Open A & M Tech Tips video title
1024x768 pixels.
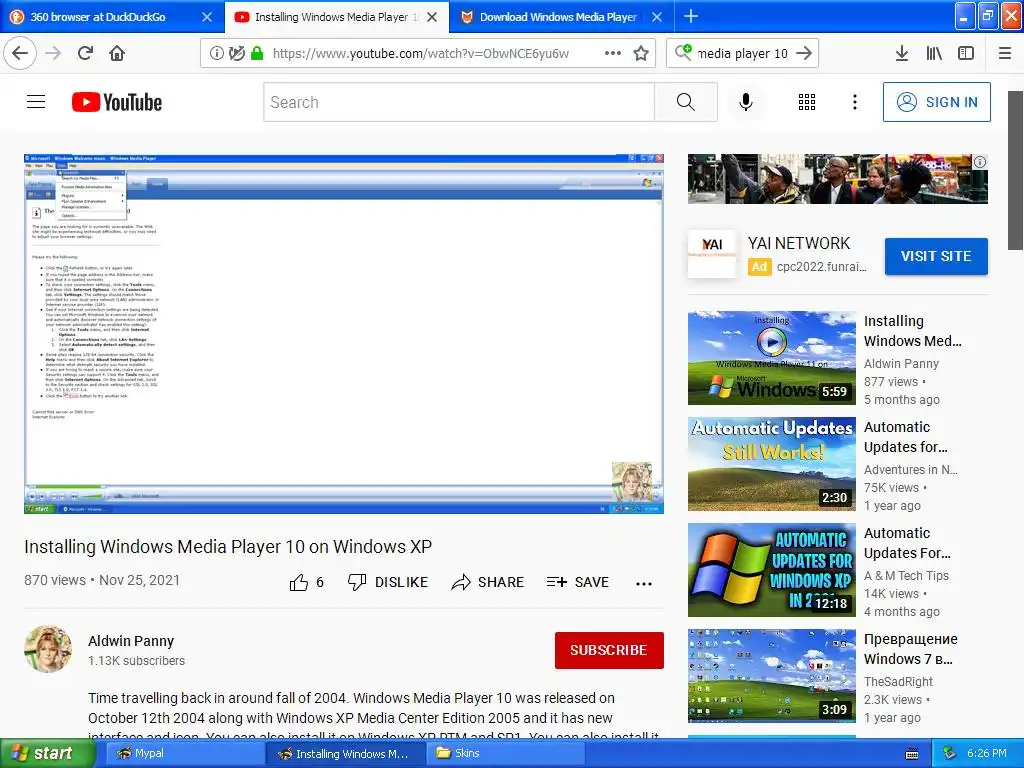907,543
